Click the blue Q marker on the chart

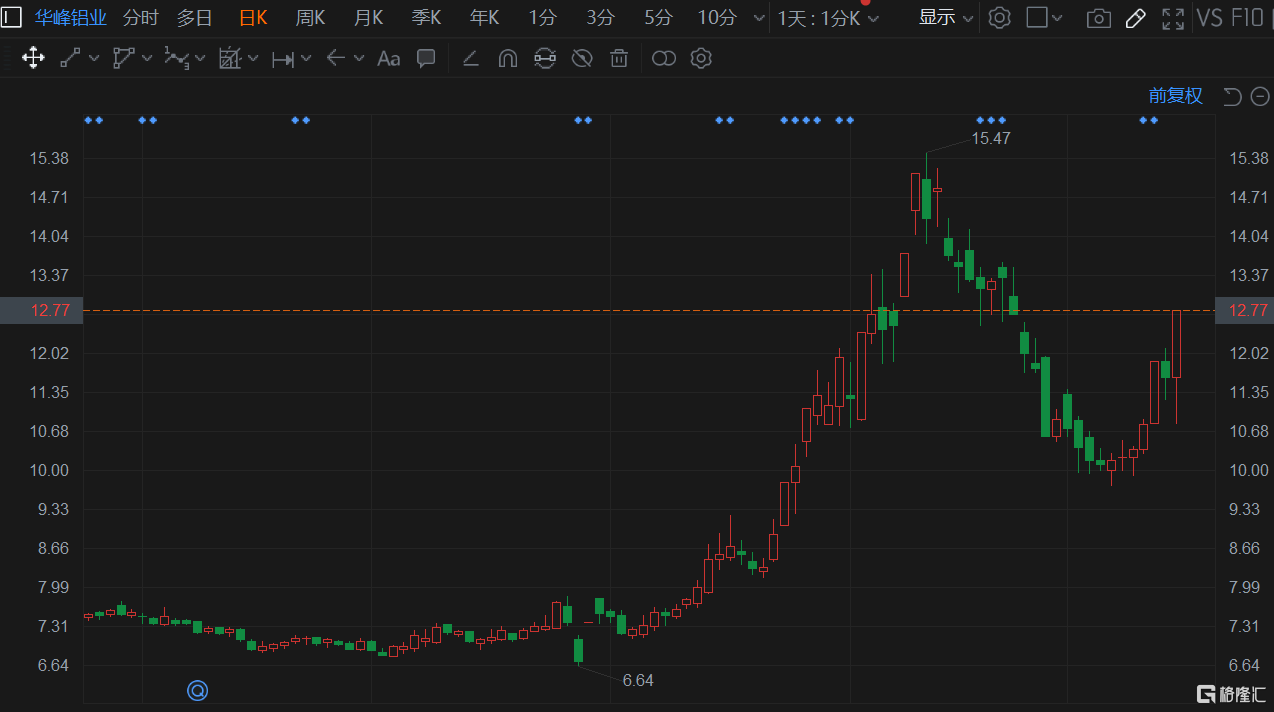point(198,689)
